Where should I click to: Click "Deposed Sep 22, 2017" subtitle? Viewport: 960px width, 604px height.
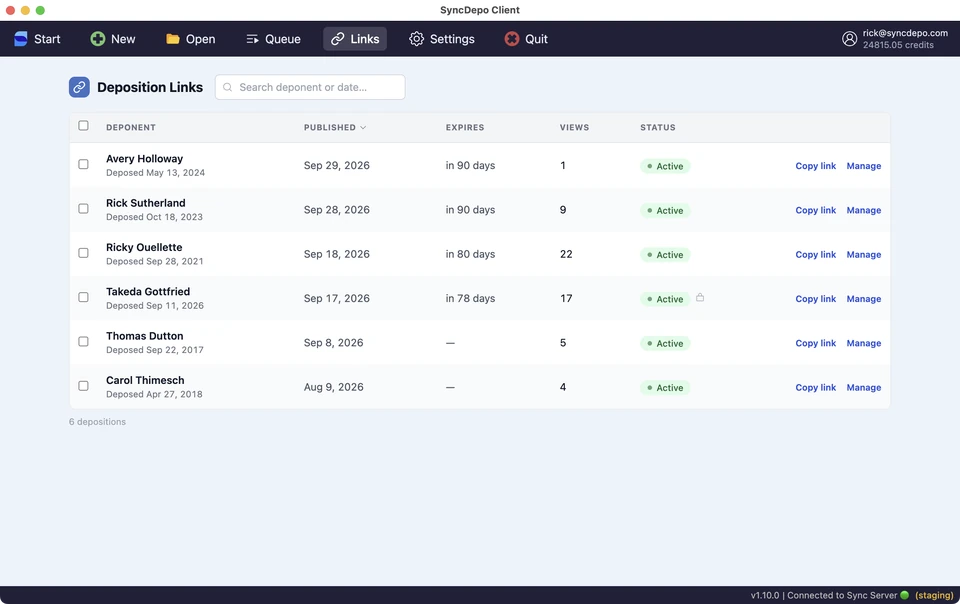tap(155, 350)
